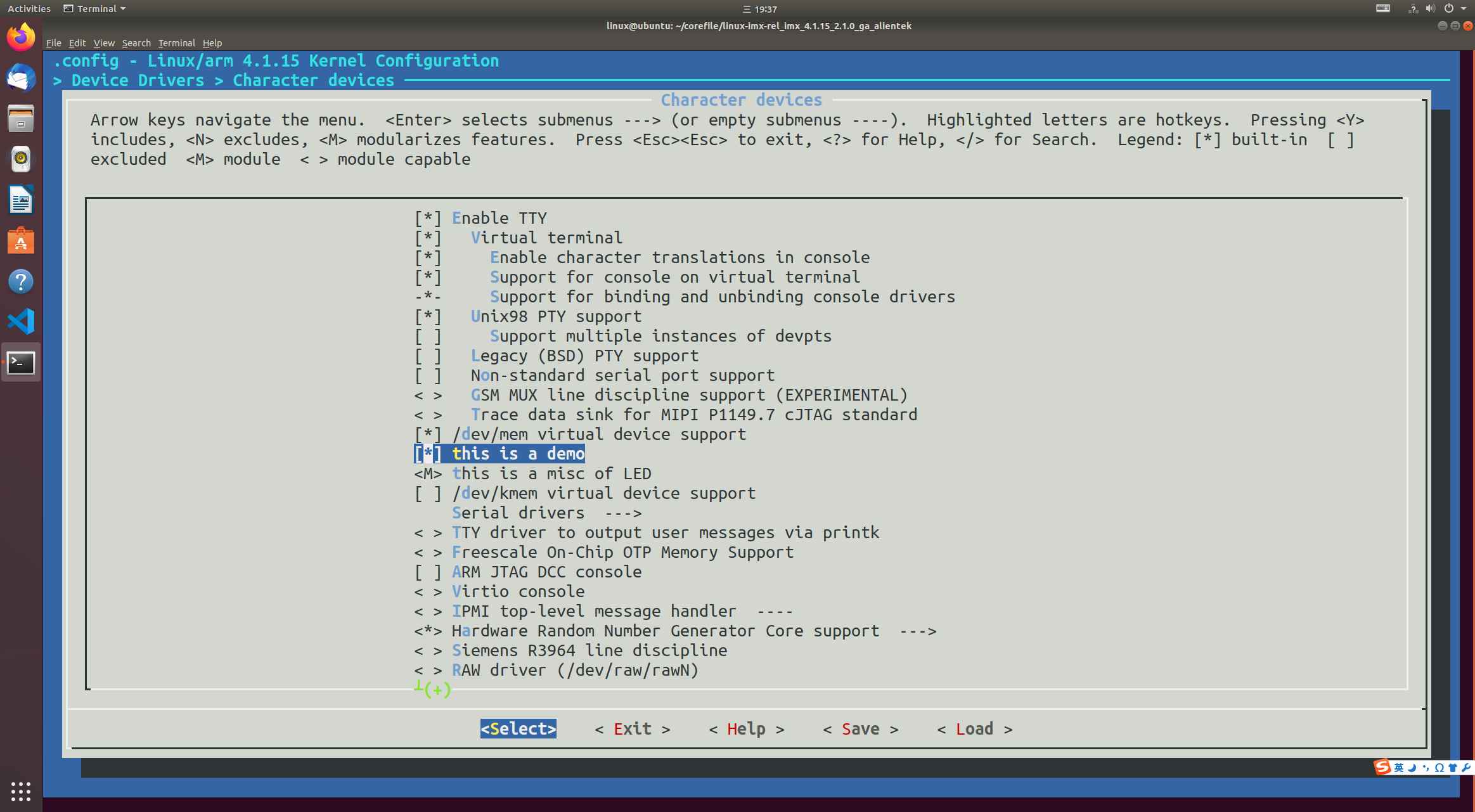Toggle /dev/kmem virtual device support checkbox

tap(428, 493)
